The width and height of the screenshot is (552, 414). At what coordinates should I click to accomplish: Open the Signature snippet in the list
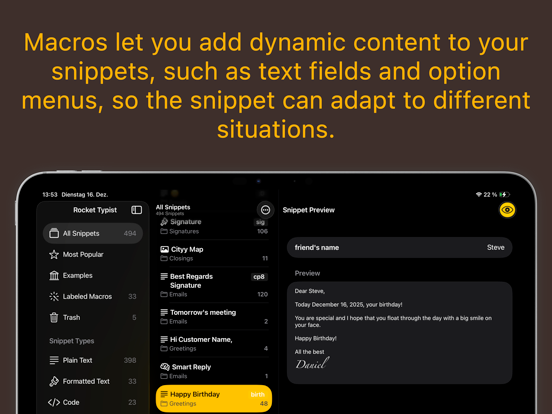tap(214, 226)
